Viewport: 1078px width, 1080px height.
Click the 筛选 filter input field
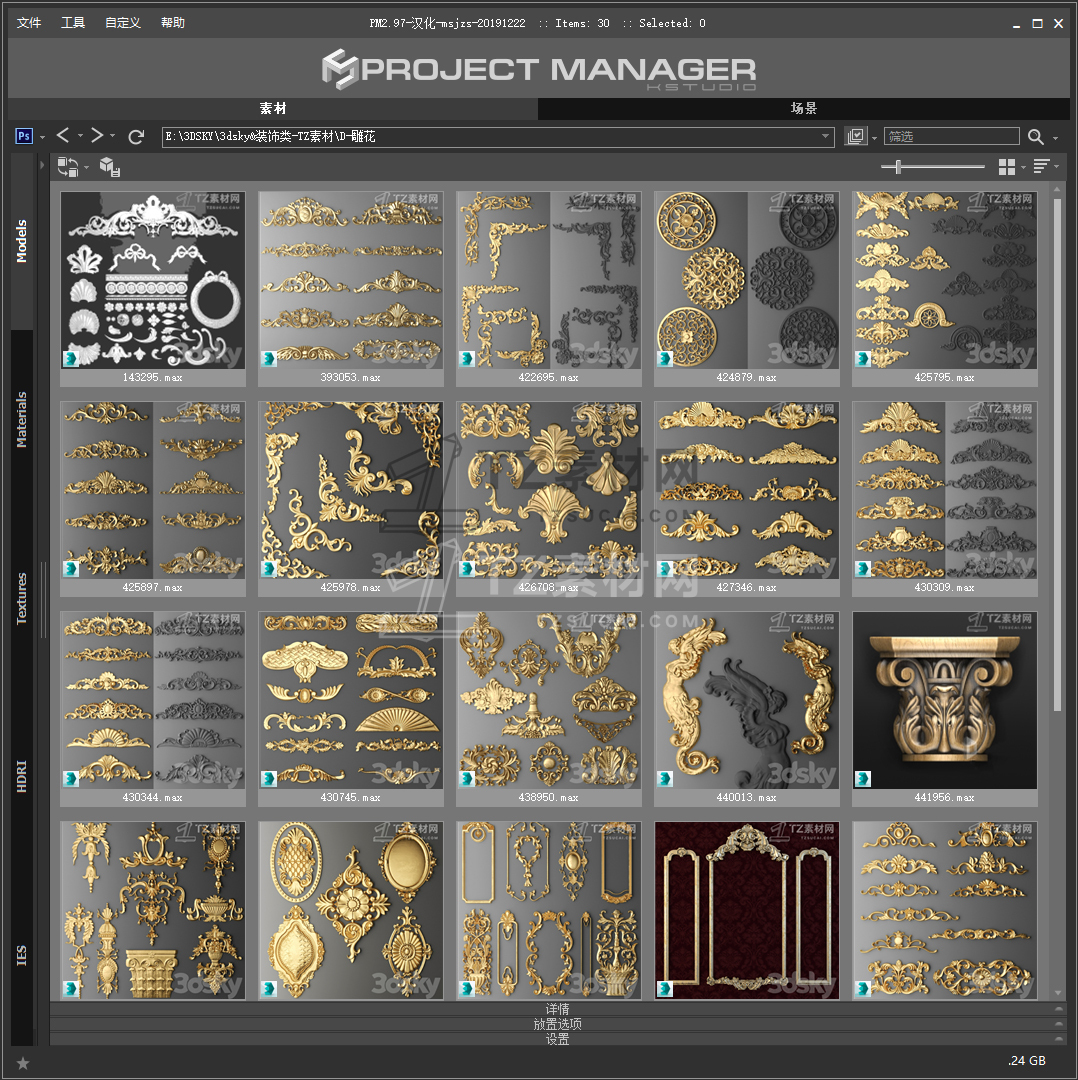[x=951, y=136]
